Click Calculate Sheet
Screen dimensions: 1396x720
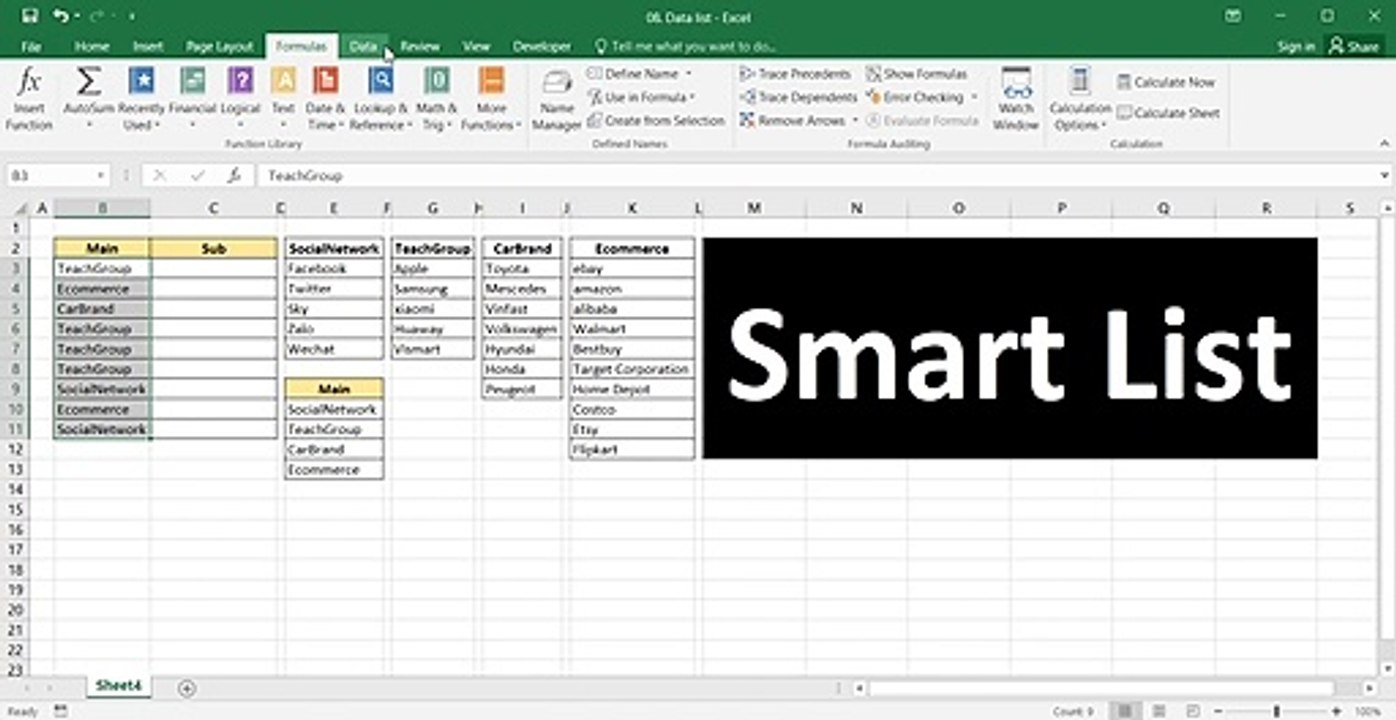1168,113
